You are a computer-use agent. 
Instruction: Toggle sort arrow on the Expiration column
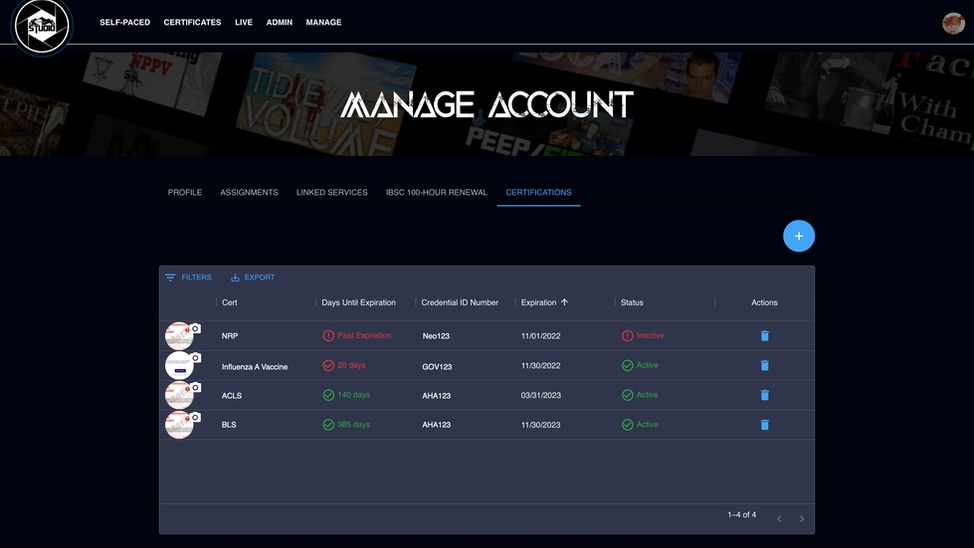pyautogui.click(x=564, y=303)
